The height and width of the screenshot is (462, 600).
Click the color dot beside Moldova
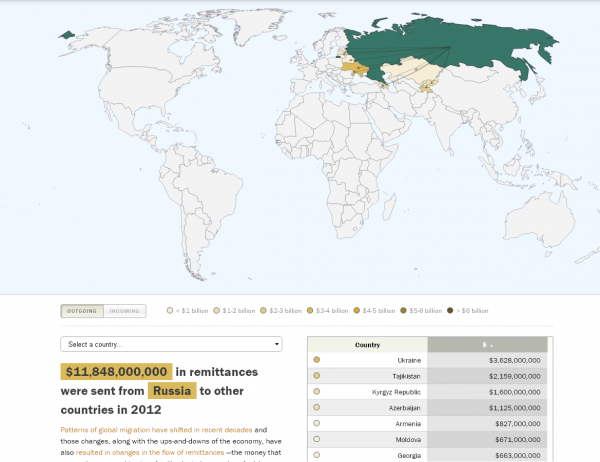pos(316,439)
